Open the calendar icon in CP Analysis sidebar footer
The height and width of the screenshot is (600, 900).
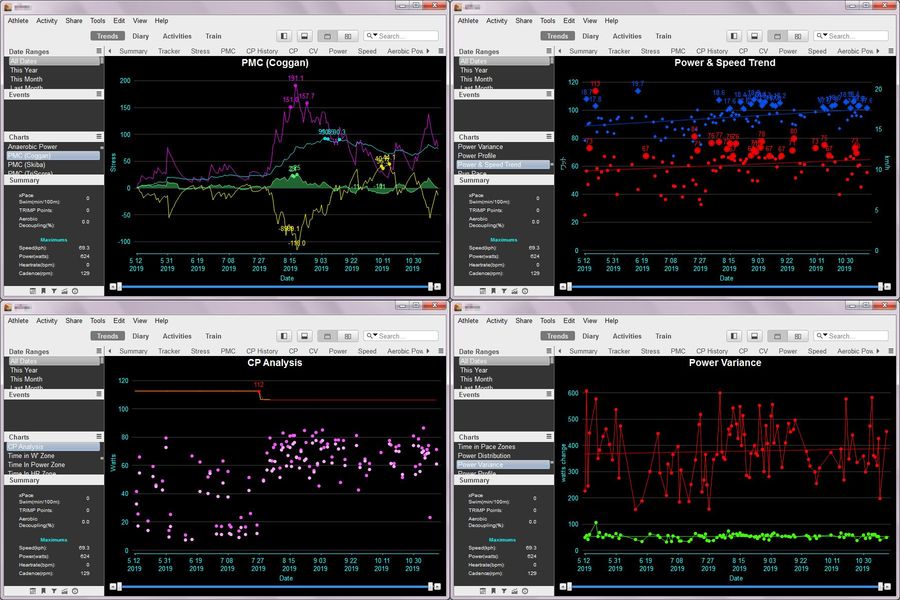tap(33, 591)
